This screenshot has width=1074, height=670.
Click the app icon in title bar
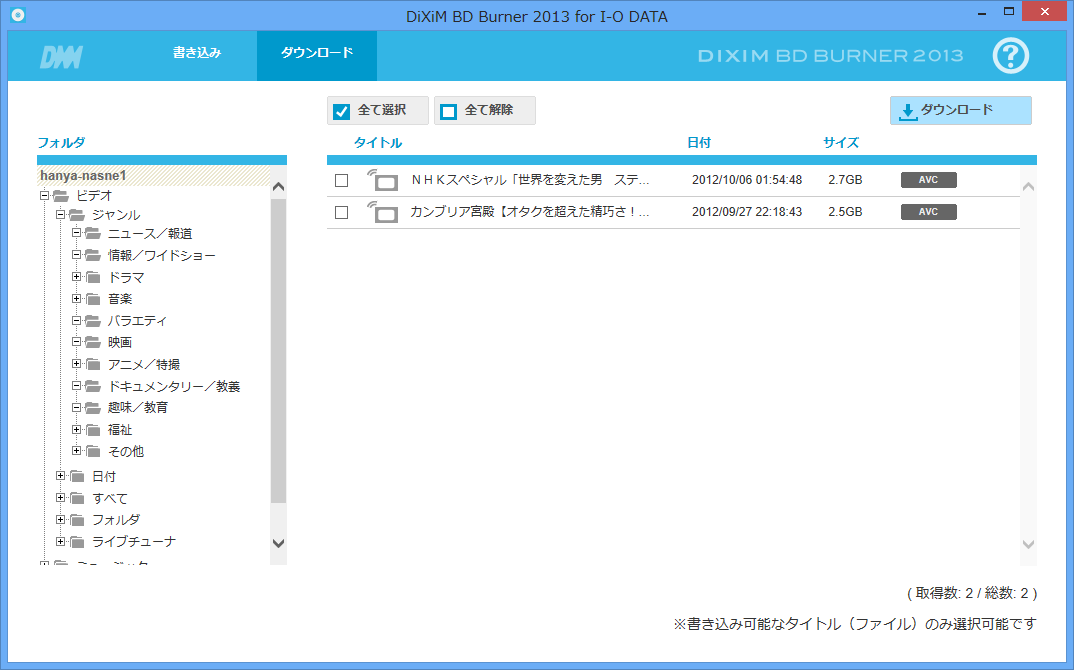coord(16,16)
